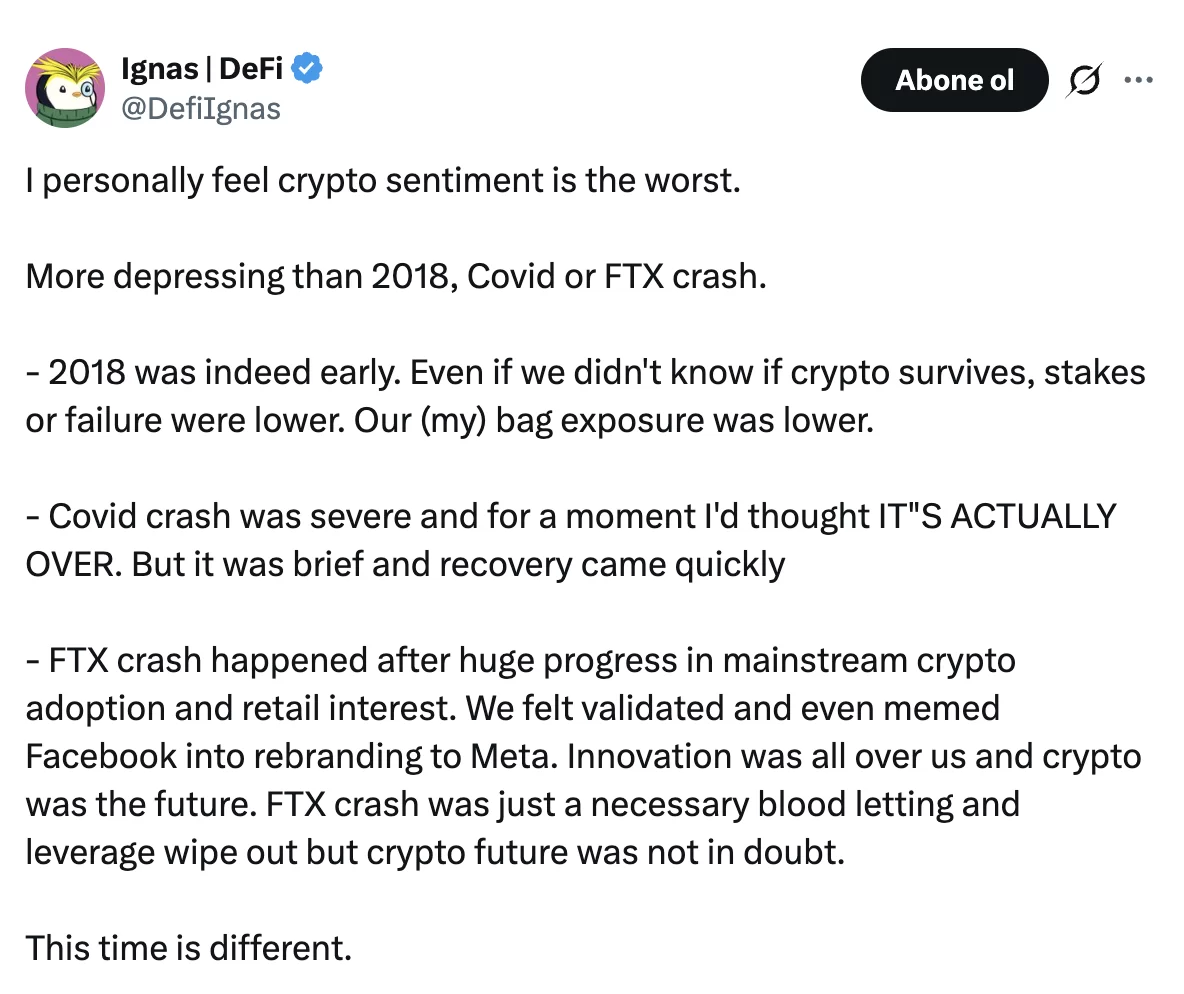Select the "2018 was indeed early" line
Screen dimensions: 1184x994
pos(585,372)
